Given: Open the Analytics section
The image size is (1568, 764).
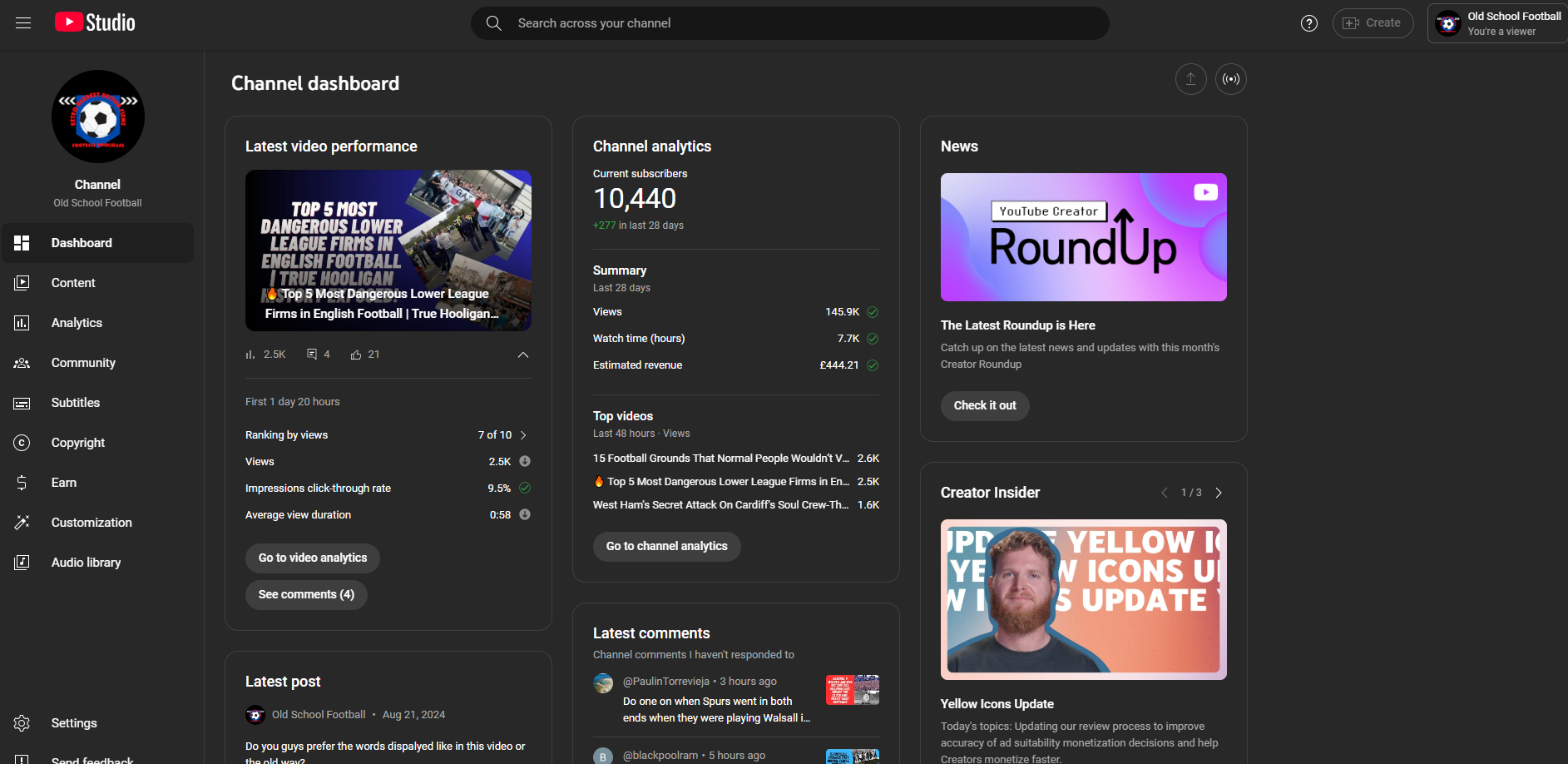Looking at the screenshot, I should 97,323.
